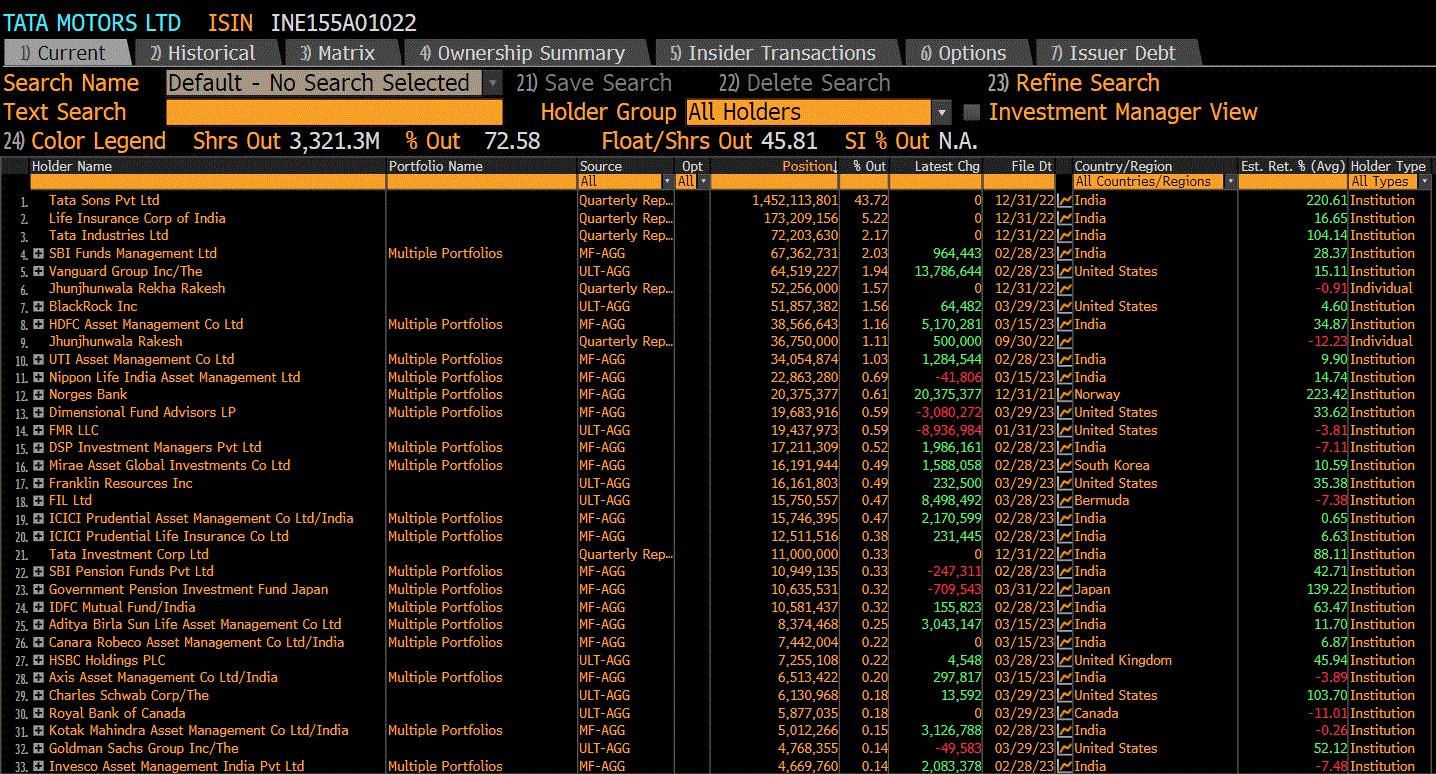Sort by the Latest Chg column header

tap(947, 166)
